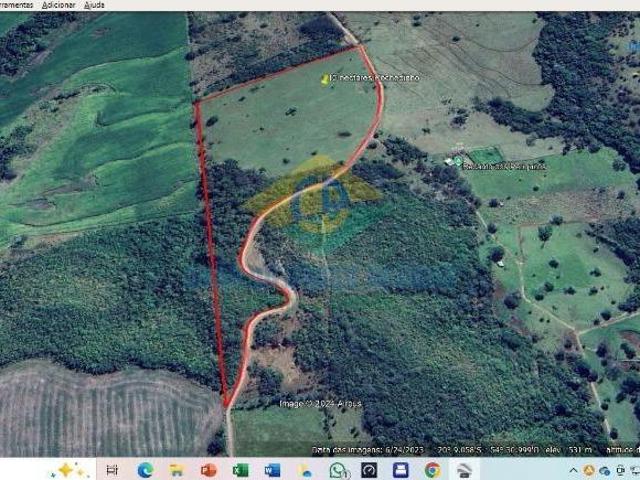Open the Adicionar menu
This screenshot has height=480, width=640.
[x=58, y=5]
